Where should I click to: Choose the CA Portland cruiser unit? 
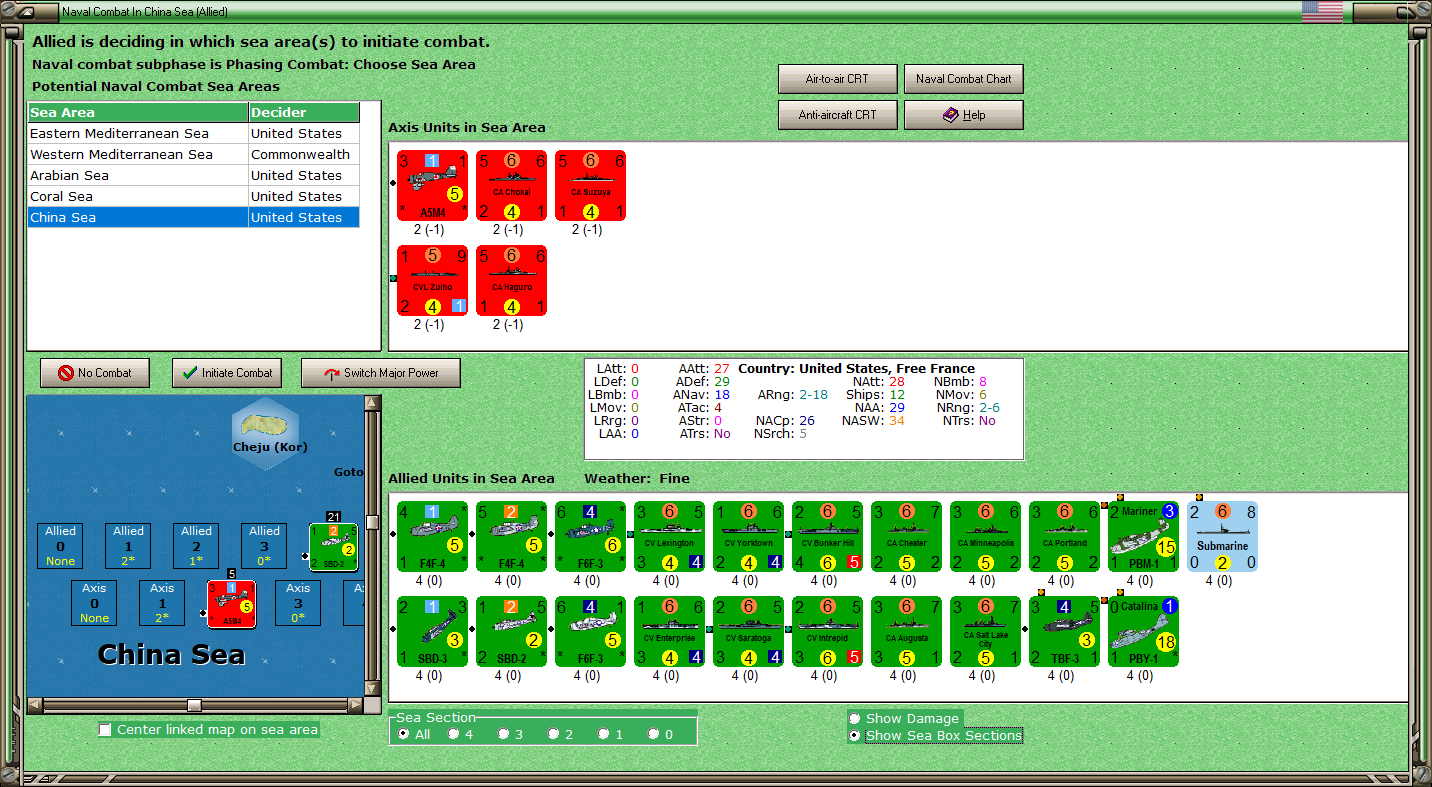(x=1064, y=536)
